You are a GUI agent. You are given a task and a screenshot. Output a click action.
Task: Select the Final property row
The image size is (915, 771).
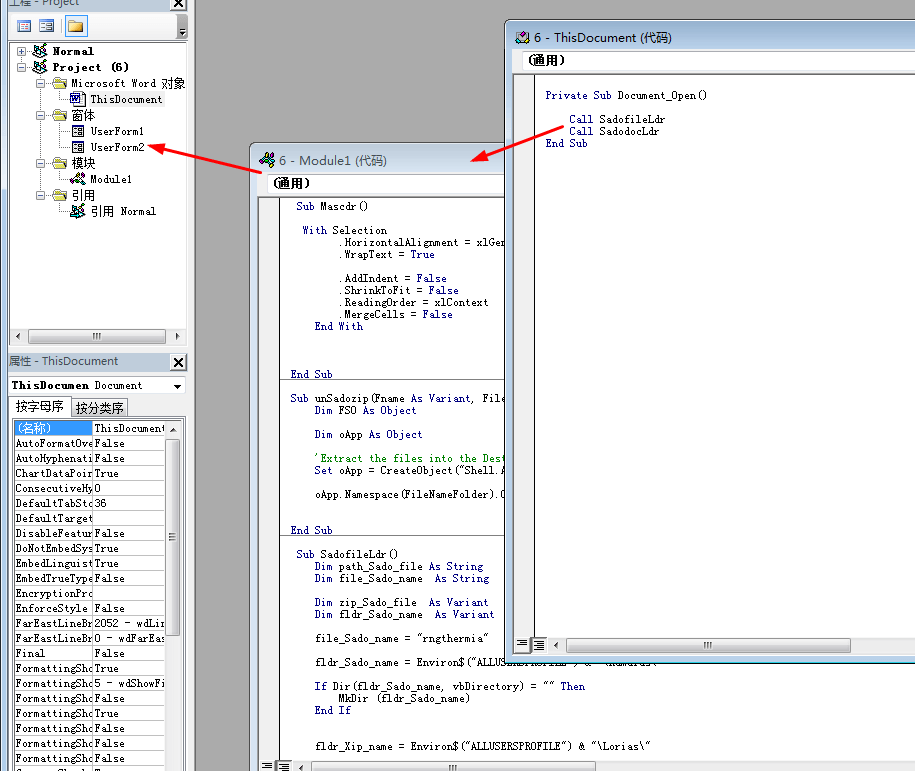(89, 653)
